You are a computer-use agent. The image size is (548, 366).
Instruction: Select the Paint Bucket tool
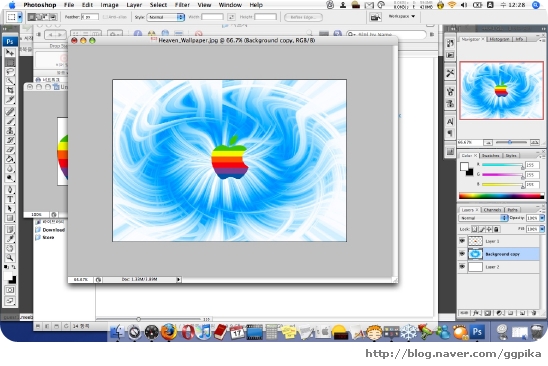click(10, 159)
